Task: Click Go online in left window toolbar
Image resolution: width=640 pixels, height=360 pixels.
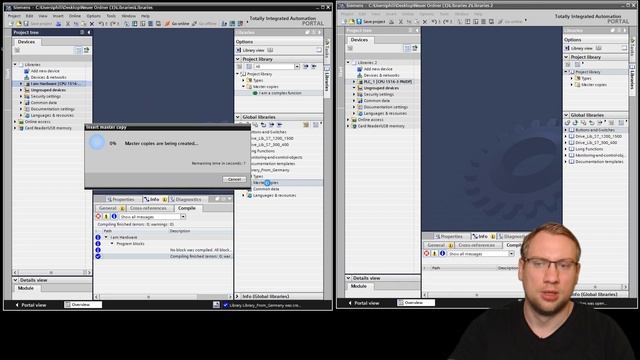Action: click(x=177, y=24)
